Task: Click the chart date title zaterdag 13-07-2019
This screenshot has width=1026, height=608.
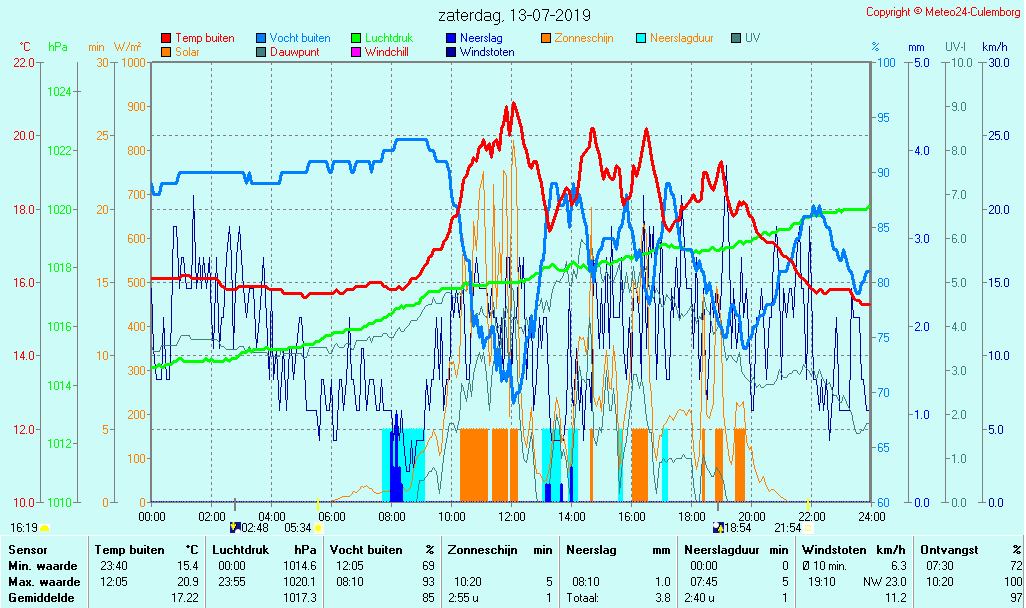Action: 514,15
